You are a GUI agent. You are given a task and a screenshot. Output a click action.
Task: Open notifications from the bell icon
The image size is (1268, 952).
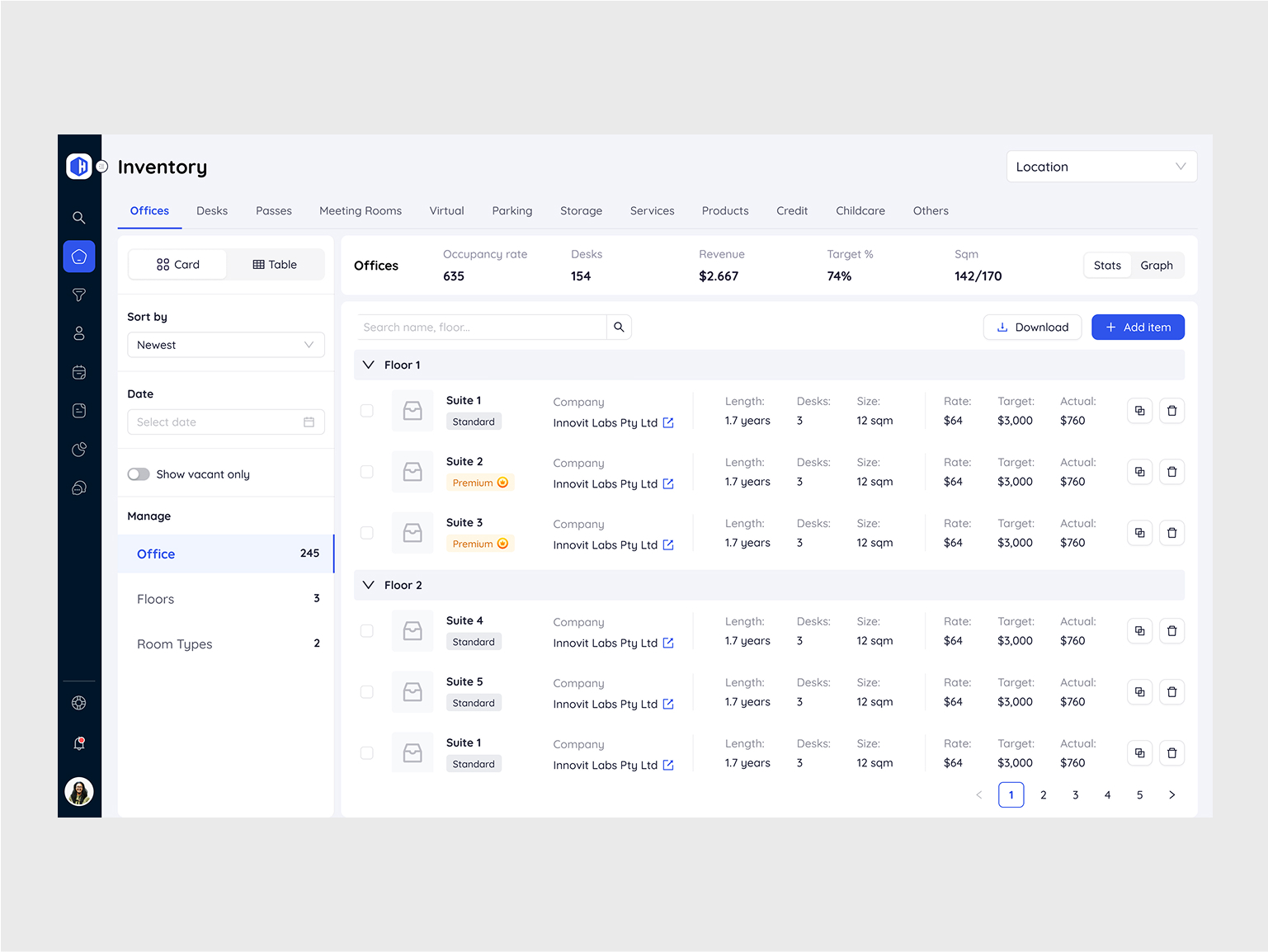click(x=78, y=742)
